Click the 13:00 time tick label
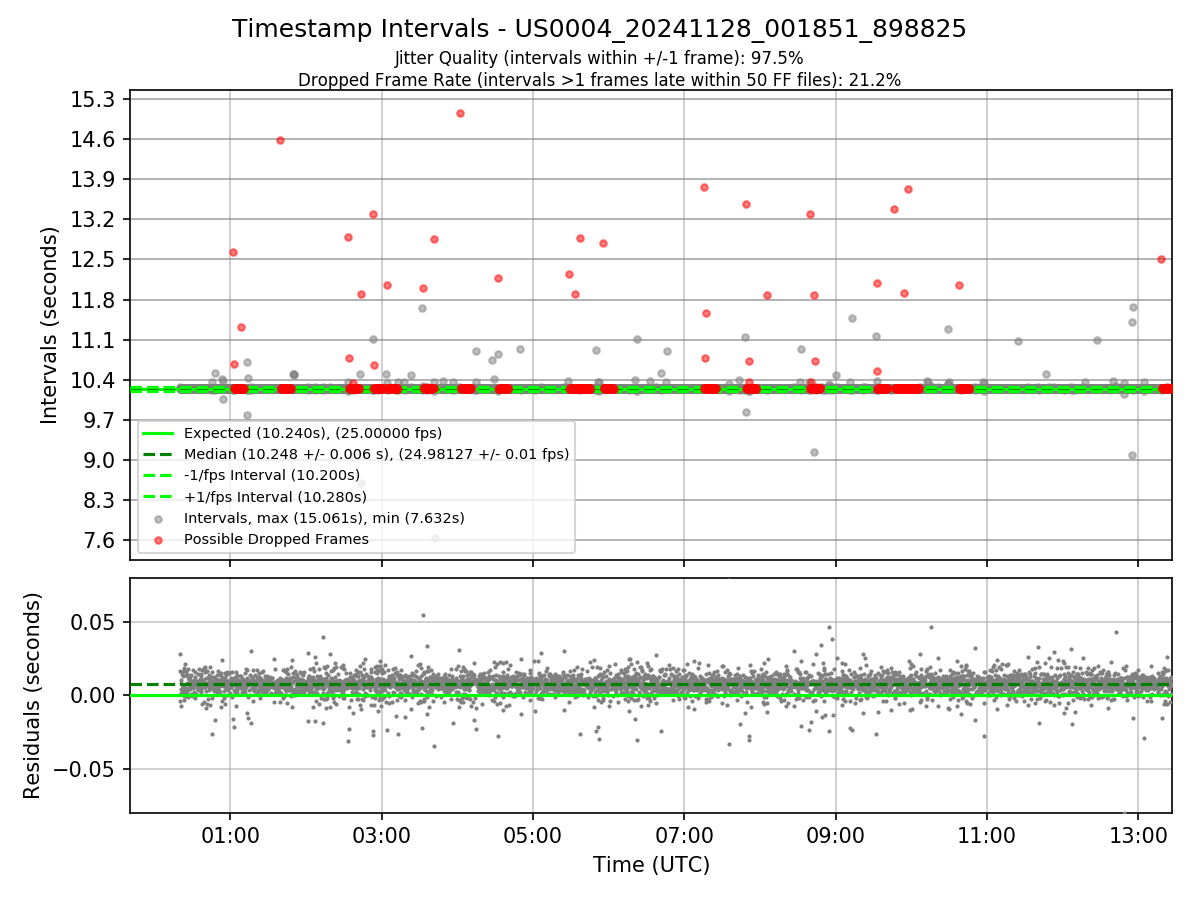The image size is (1200, 900). 1138,835
